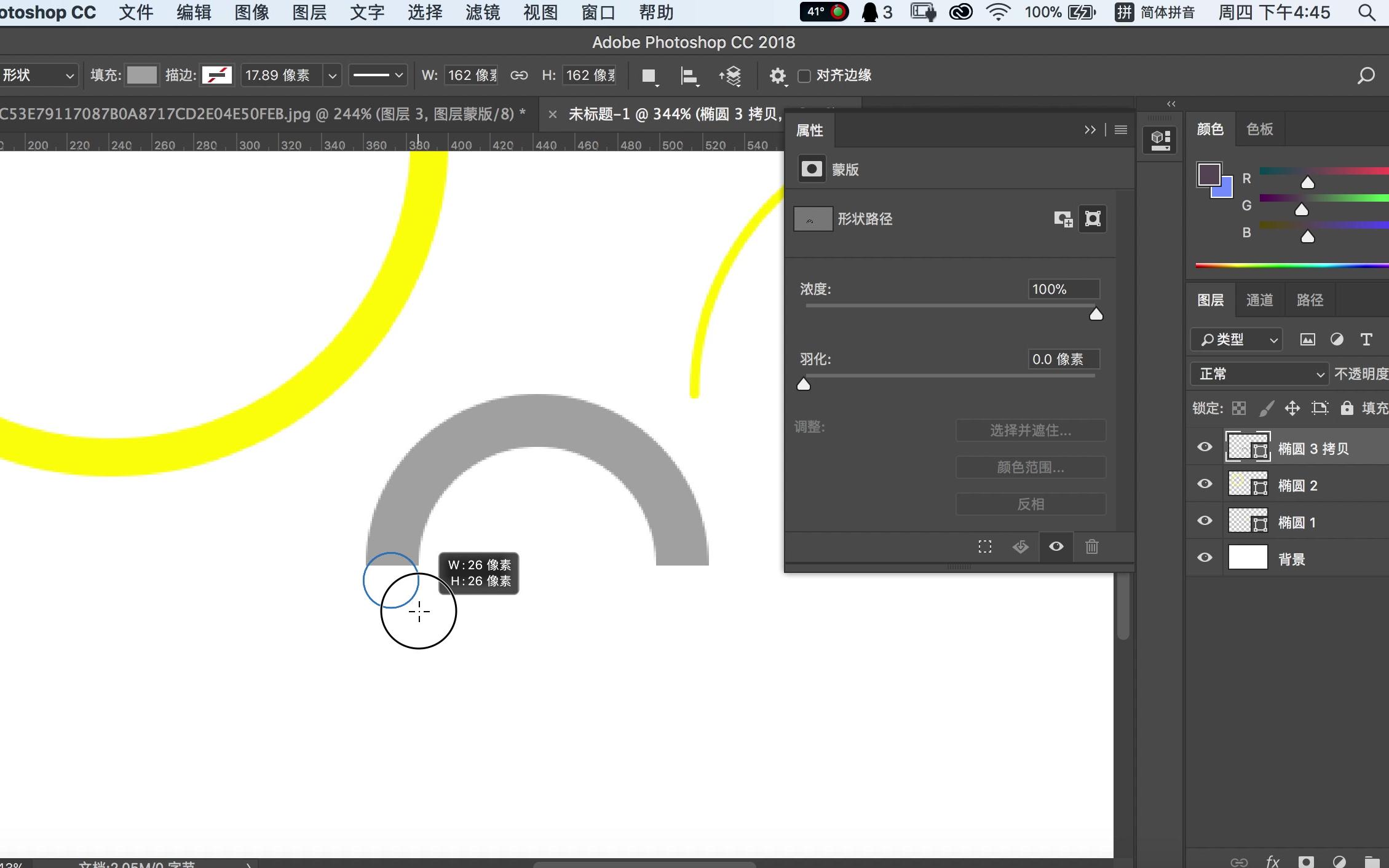Click the path arrangement stack icon
The height and width of the screenshot is (868, 1389).
click(x=730, y=76)
